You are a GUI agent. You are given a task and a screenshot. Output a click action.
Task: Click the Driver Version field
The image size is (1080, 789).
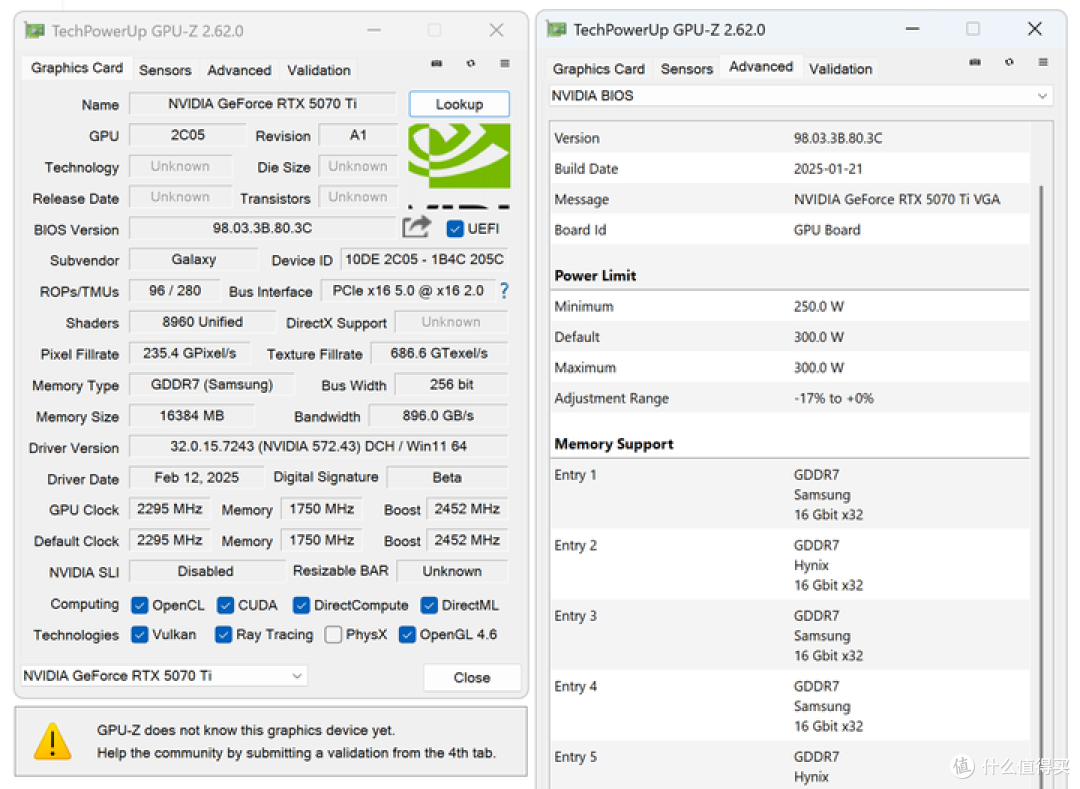pyautogui.click(x=318, y=446)
